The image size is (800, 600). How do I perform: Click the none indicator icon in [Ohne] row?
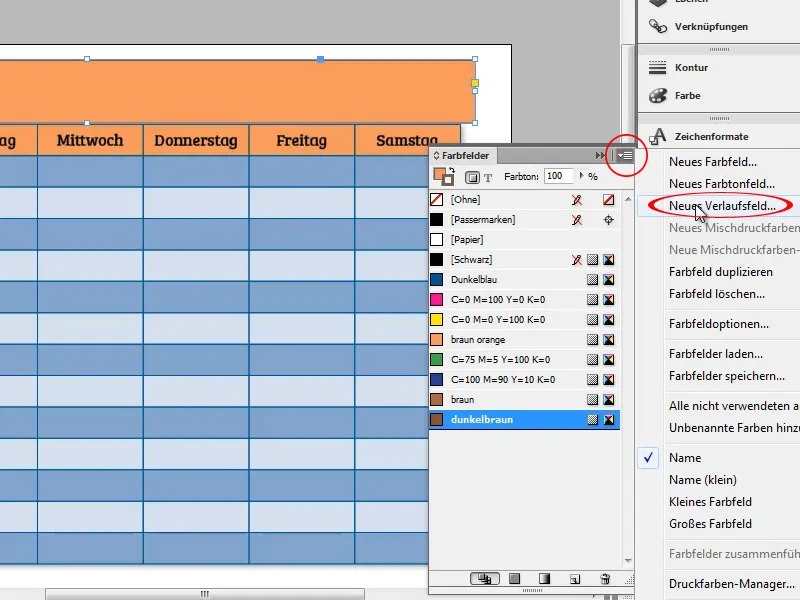608,199
